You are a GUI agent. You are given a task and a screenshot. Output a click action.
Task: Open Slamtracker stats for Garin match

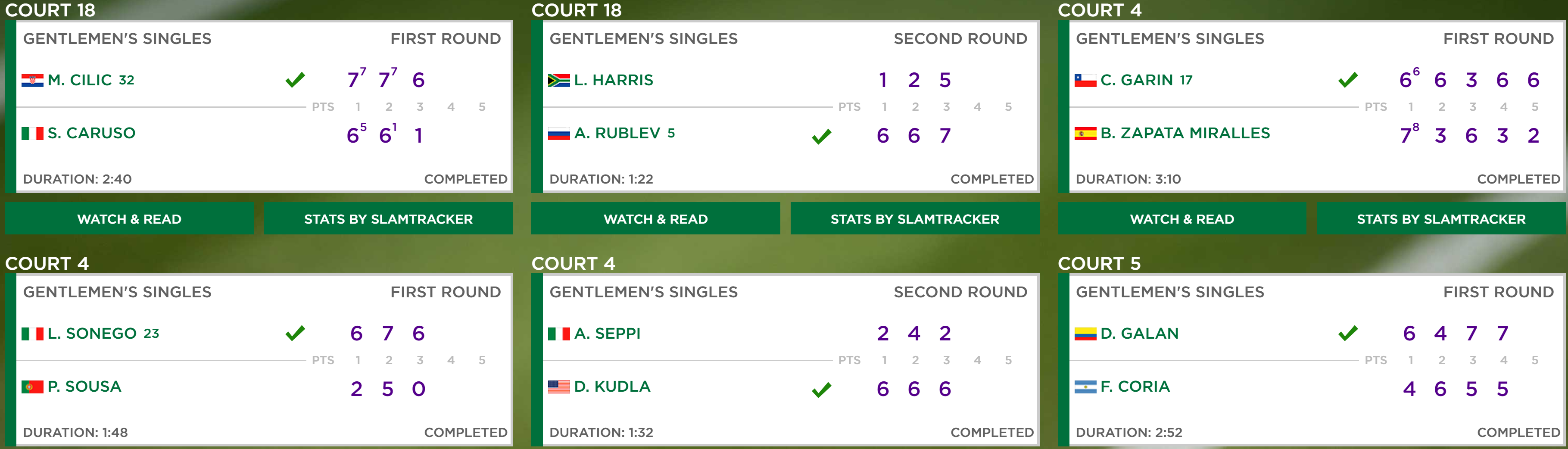click(1441, 219)
